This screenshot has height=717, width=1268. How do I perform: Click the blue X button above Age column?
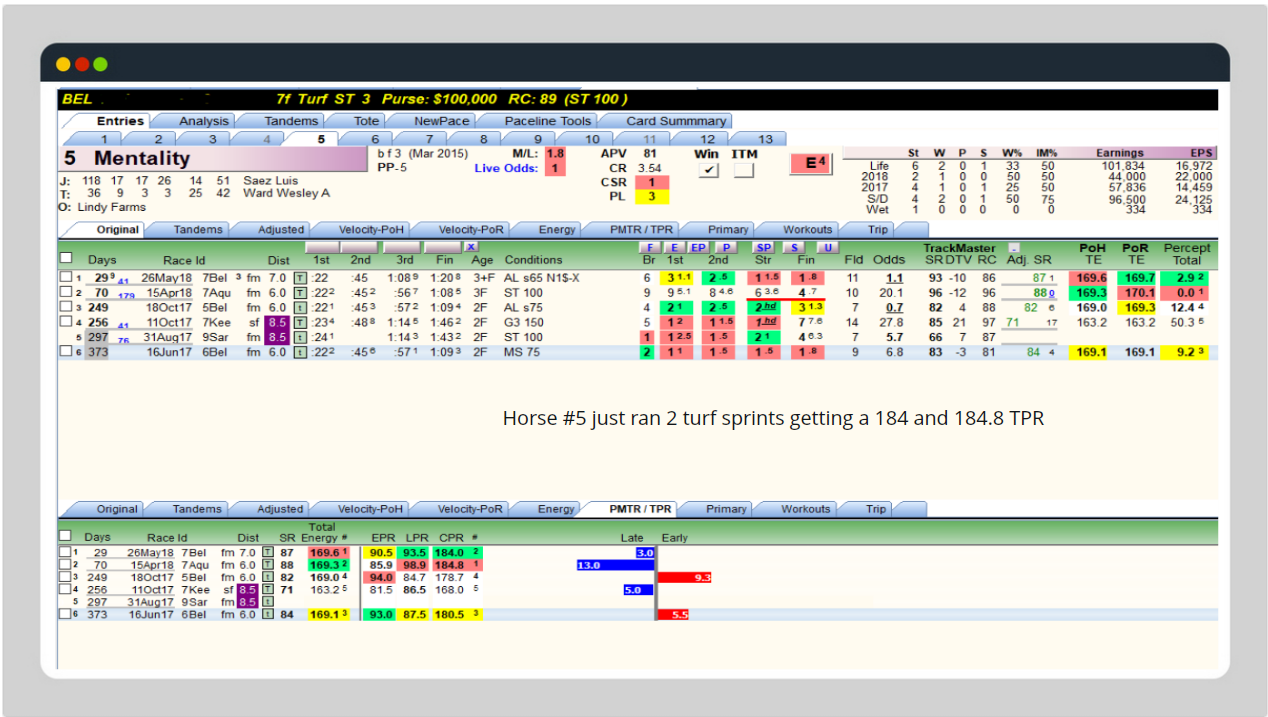tap(470, 246)
